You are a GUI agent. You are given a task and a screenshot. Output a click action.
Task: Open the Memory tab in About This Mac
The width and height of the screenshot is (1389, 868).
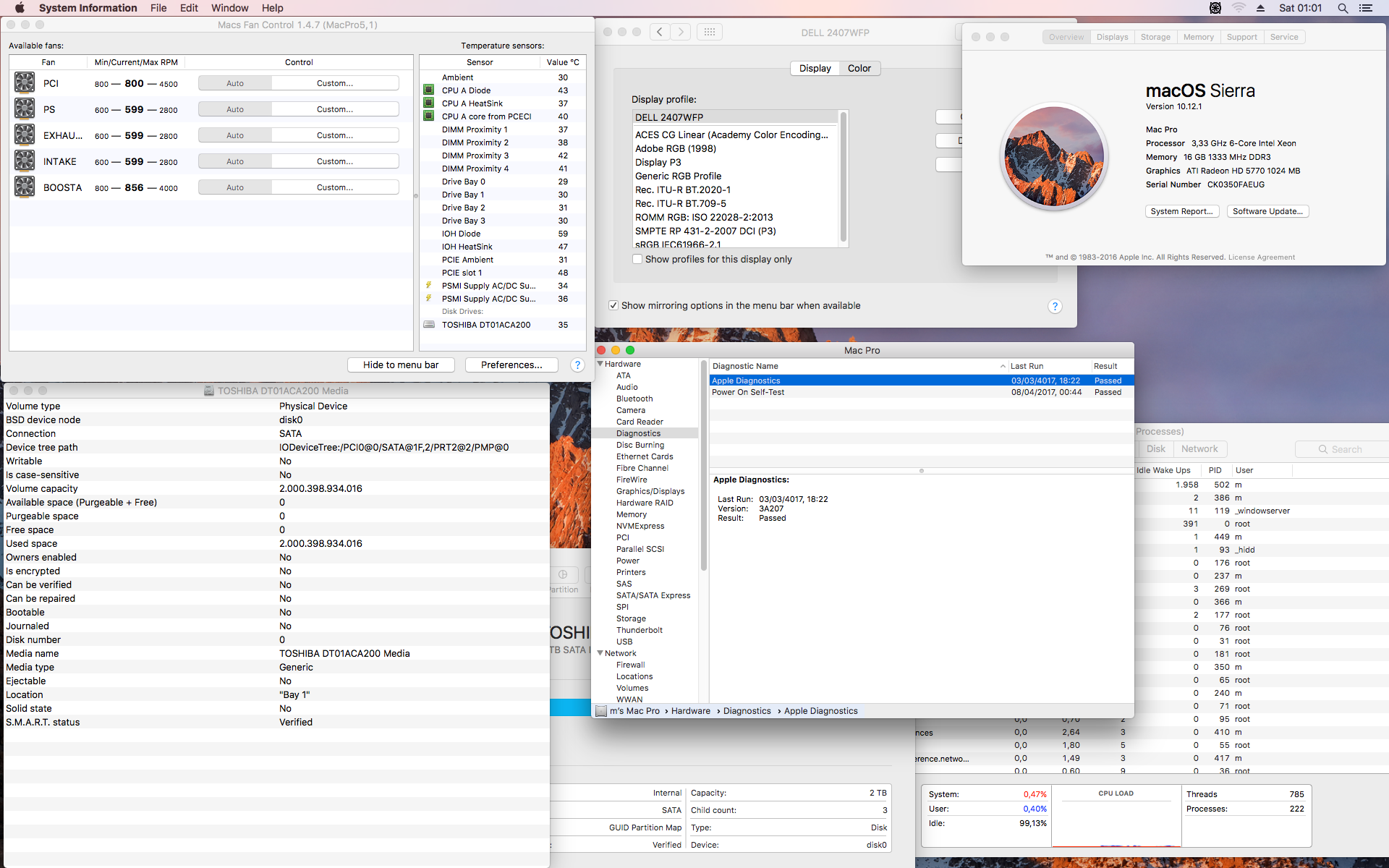(1199, 37)
